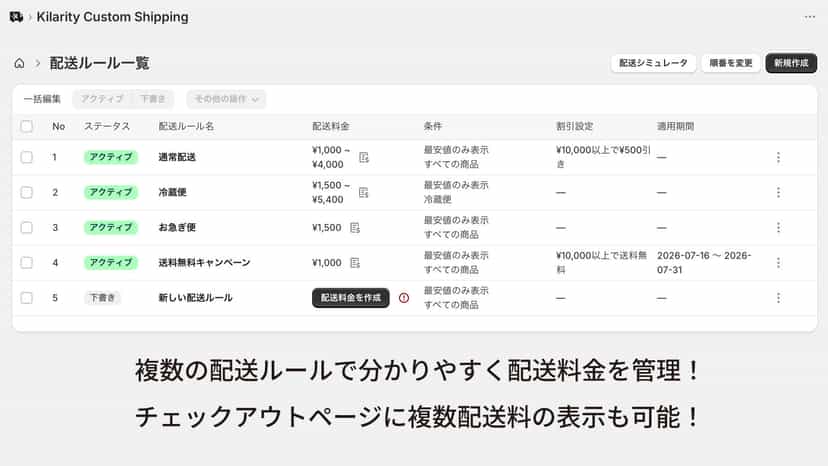
Task: Click the アクティブ status badge in row 1
Action: pos(111,157)
